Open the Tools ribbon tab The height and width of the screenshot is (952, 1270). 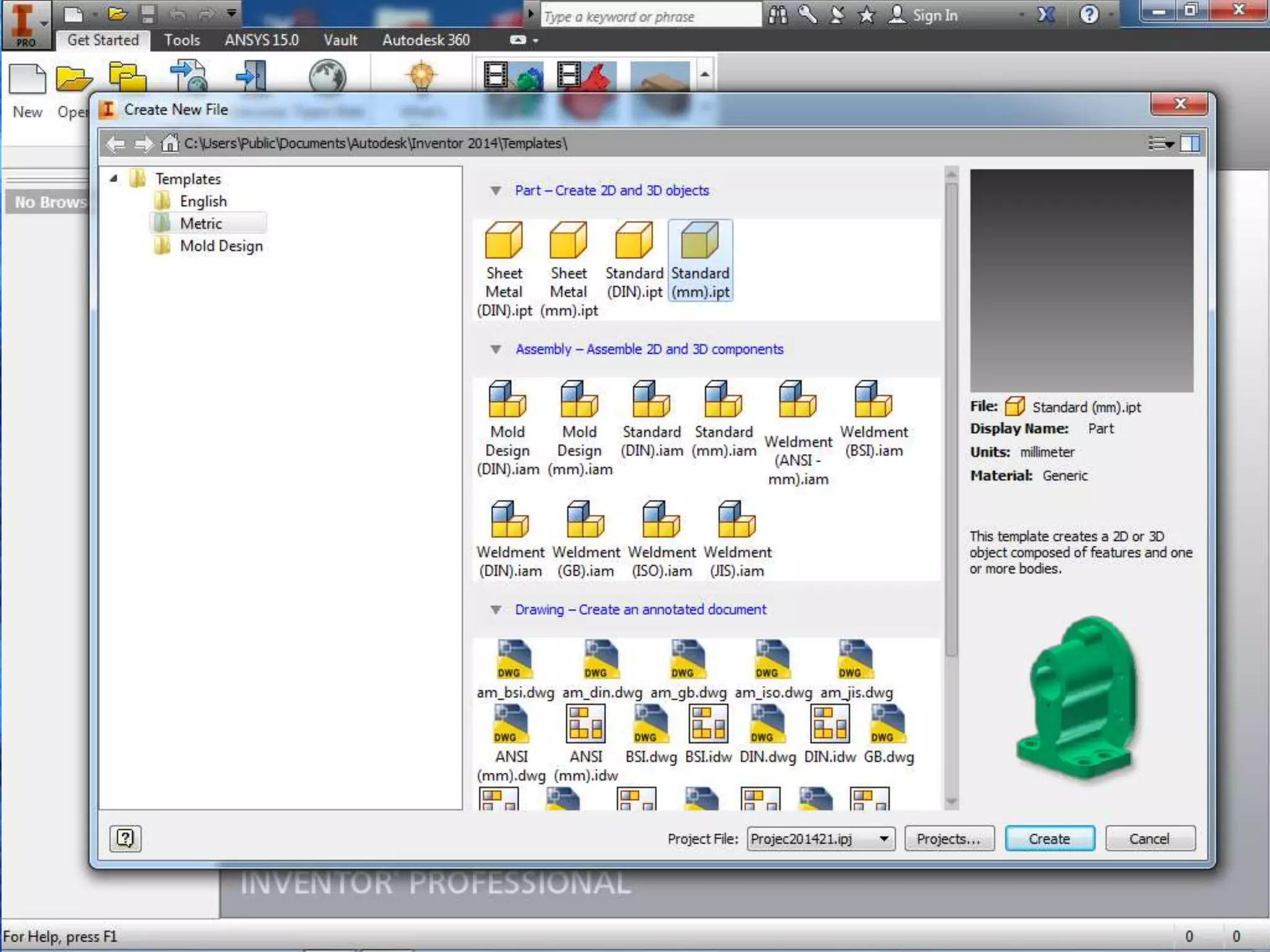[182, 40]
